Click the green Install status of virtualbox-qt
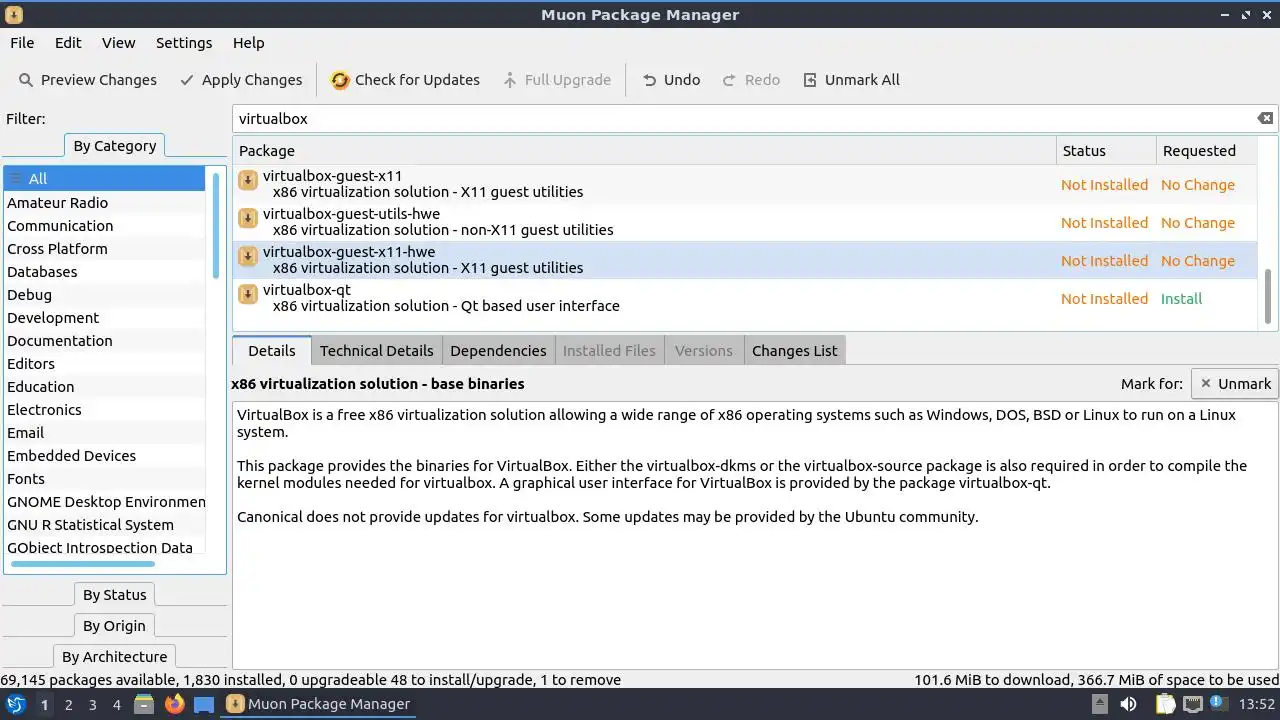Screen dimensions: 1280x720 tap(1181, 299)
